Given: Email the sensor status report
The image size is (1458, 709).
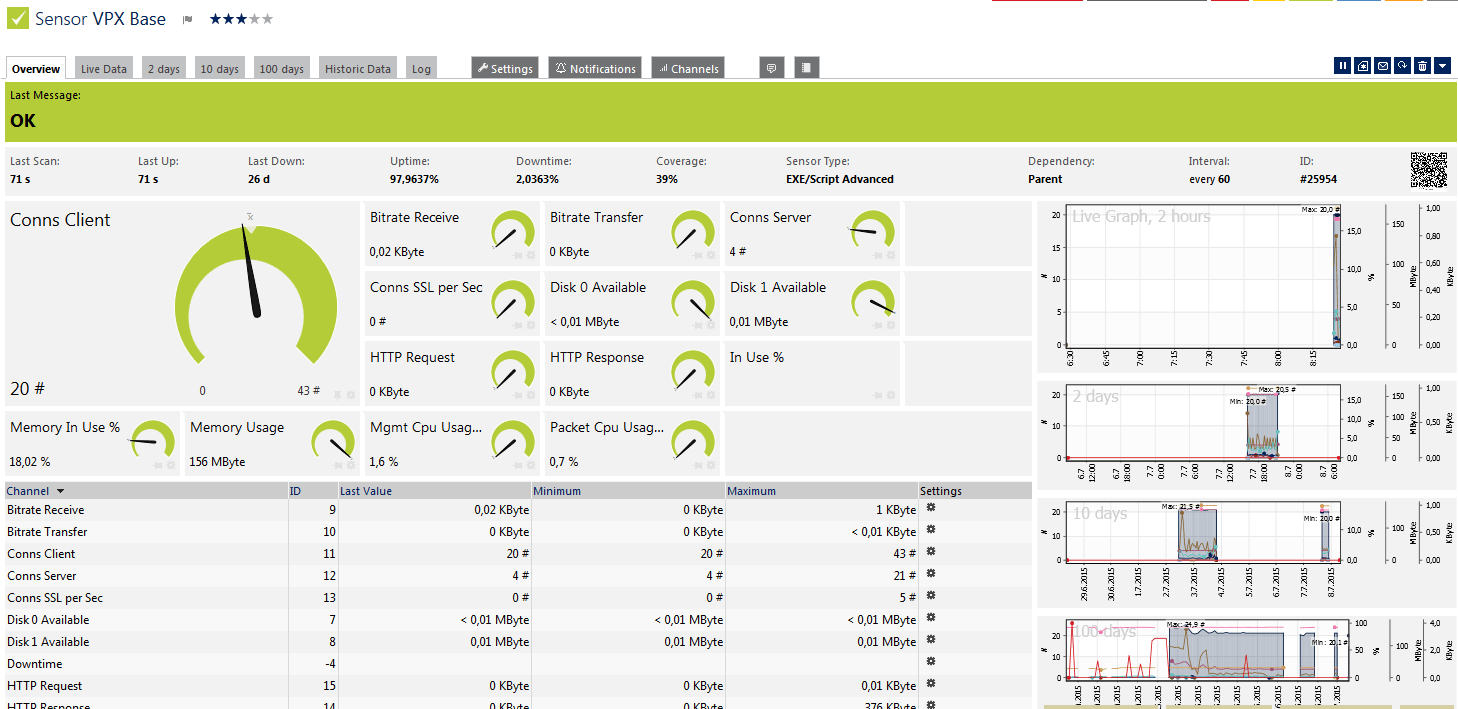Looking at the screenshot, I should click(1383, 65).
